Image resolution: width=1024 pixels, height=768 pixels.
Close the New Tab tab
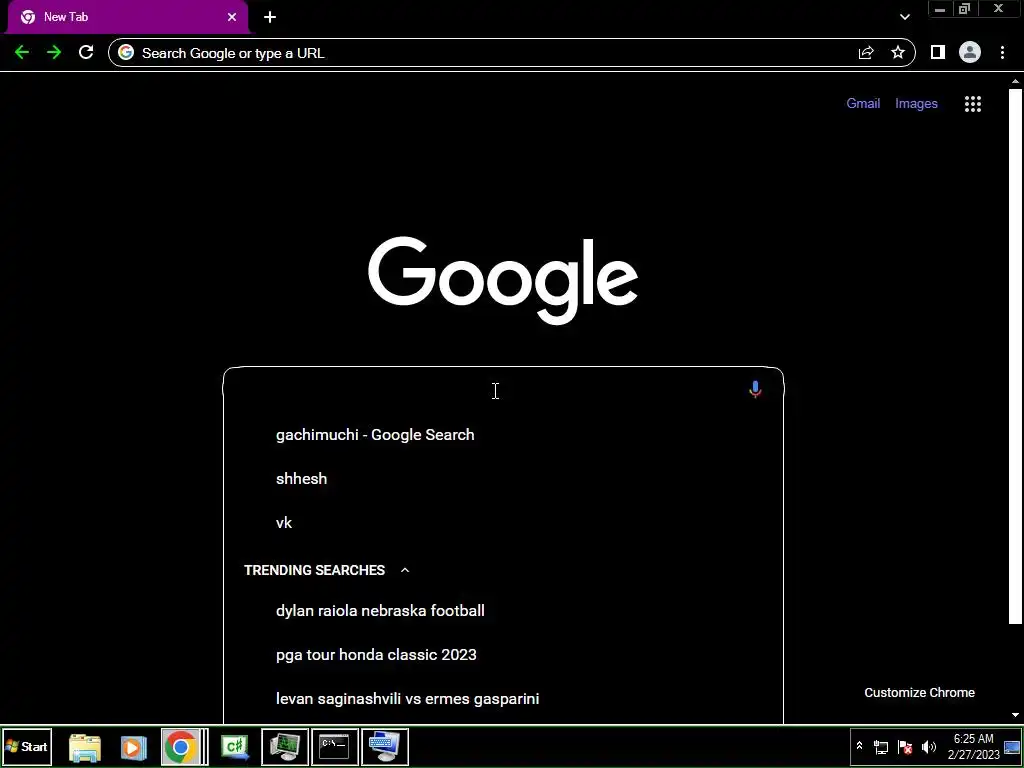[232, 17]
